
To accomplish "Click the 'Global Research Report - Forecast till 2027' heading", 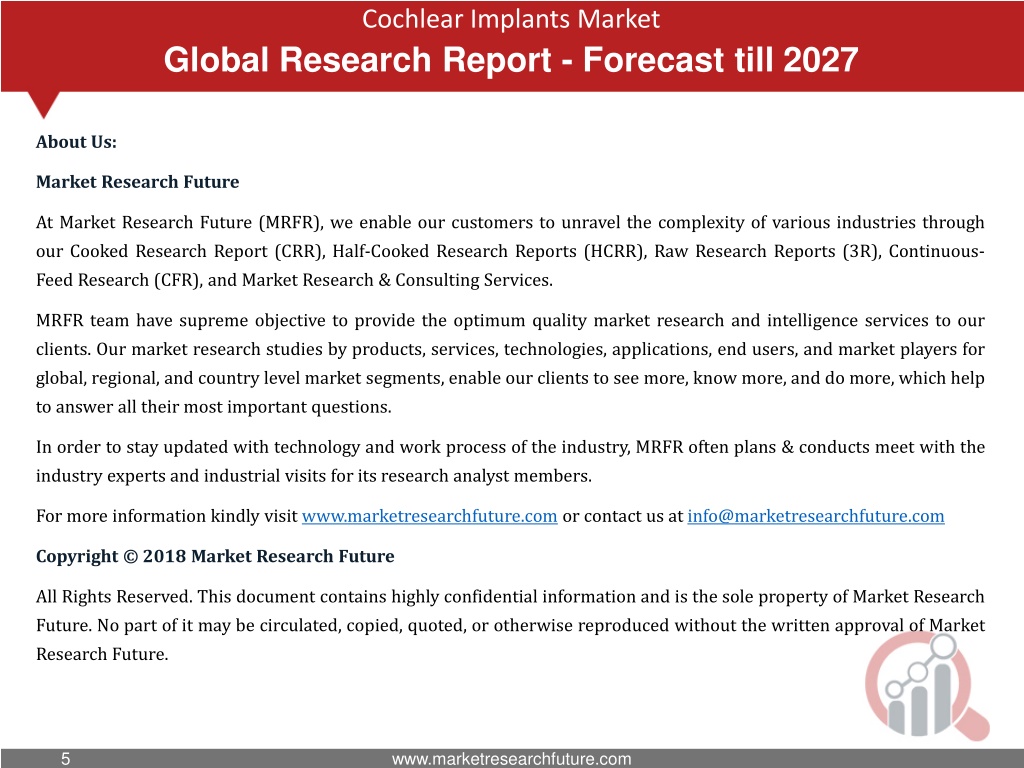I will click(511, 59).
